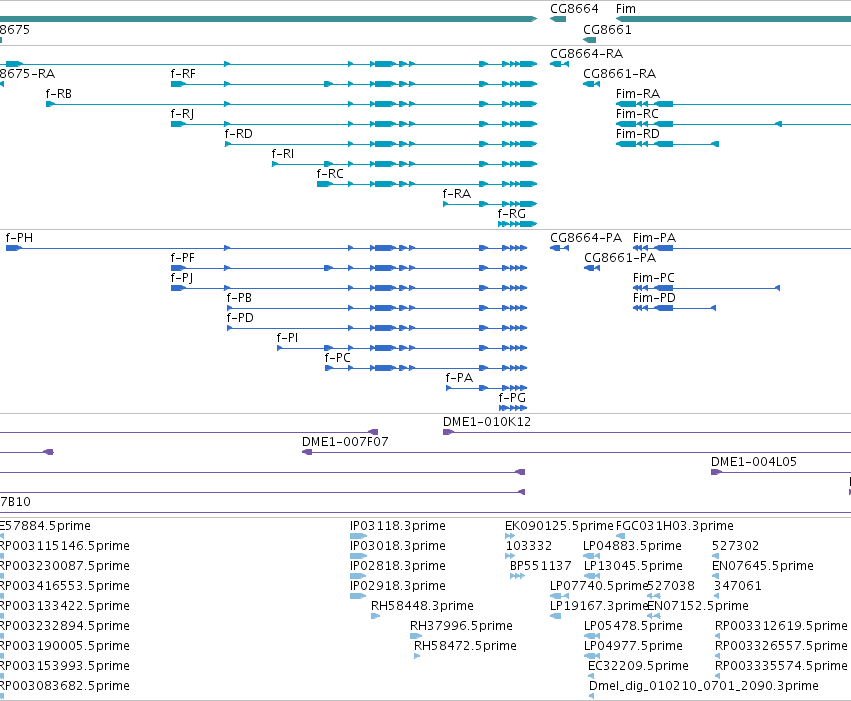This screenshot has width=851, height=701.
Task: Select the f-PC protein label
Action: (337, 358)
